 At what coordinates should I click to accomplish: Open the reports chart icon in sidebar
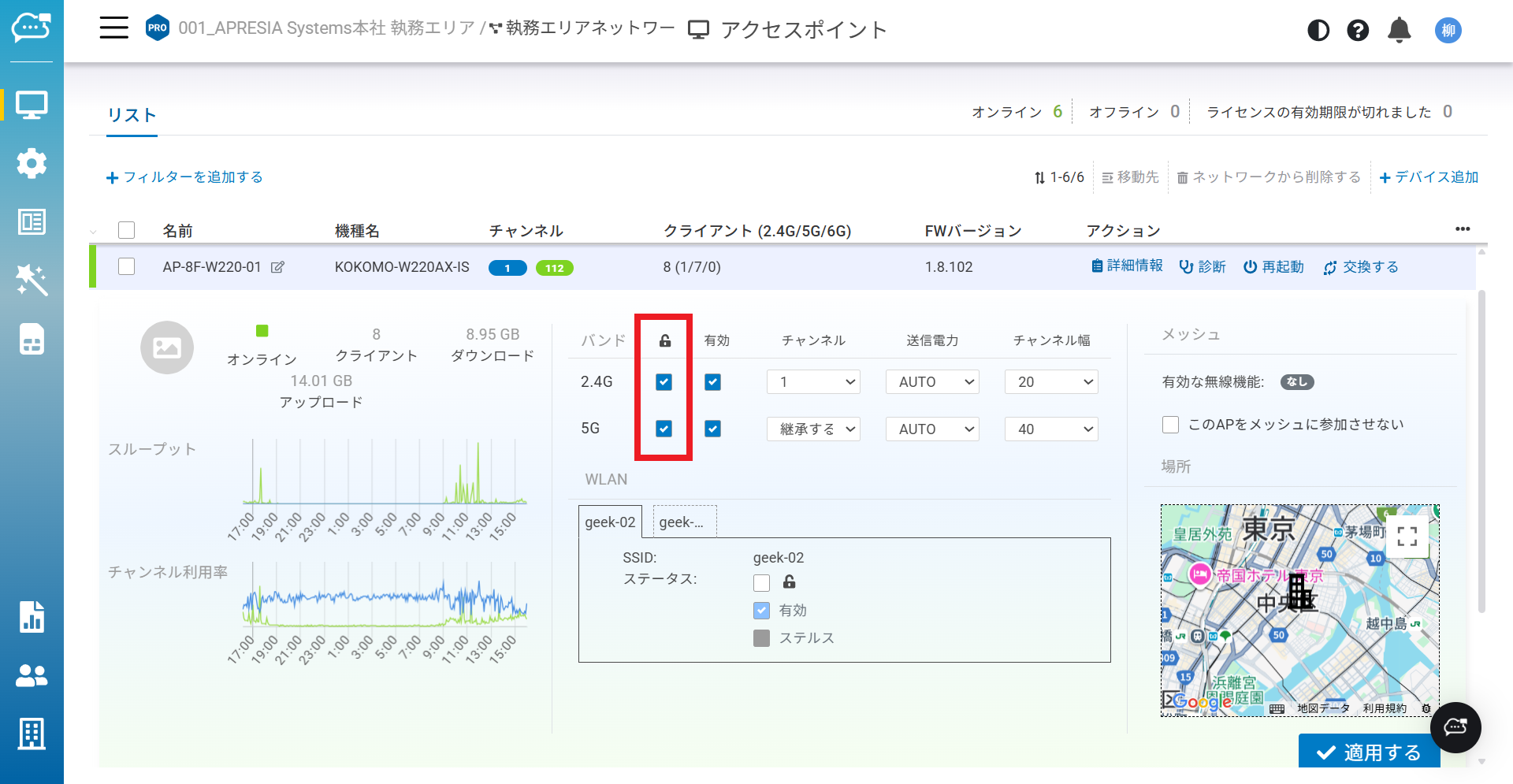(32, 617)
